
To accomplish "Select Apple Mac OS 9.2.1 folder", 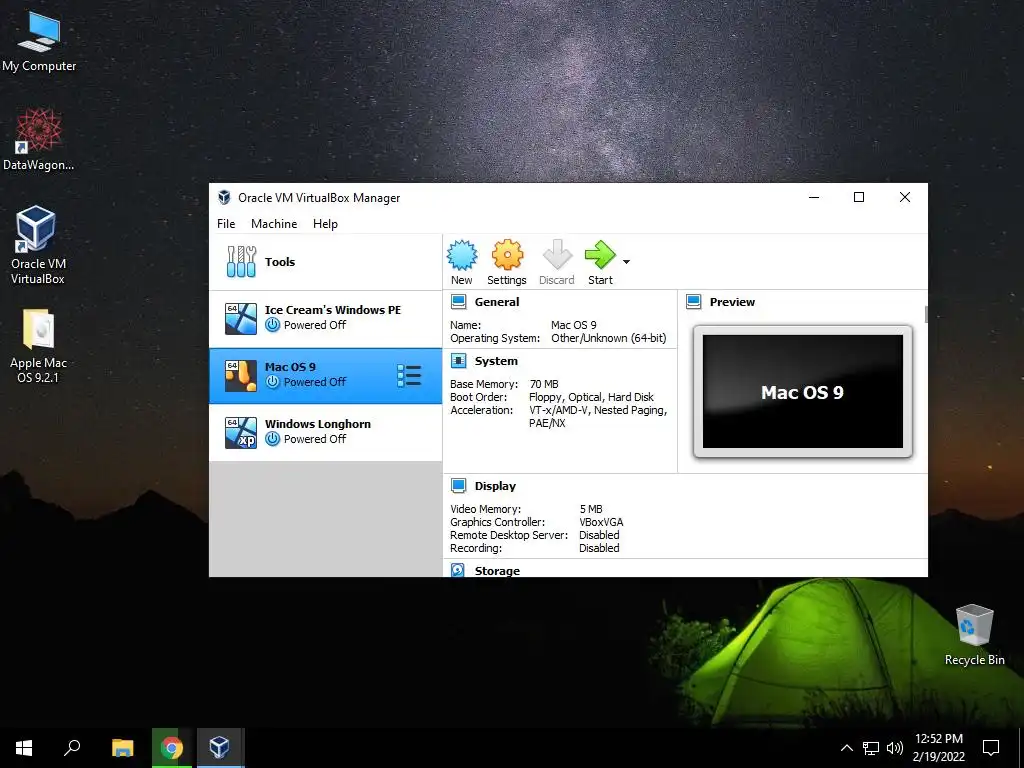I will coord(38,345).
